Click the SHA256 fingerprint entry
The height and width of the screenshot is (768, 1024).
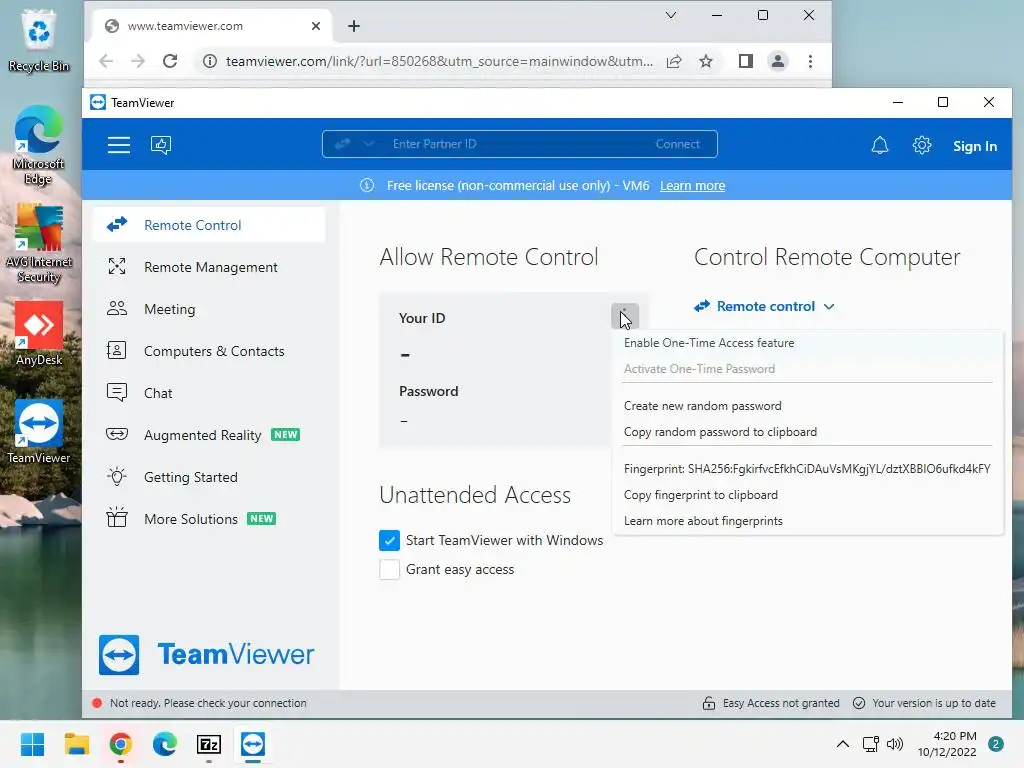[807, 469]
